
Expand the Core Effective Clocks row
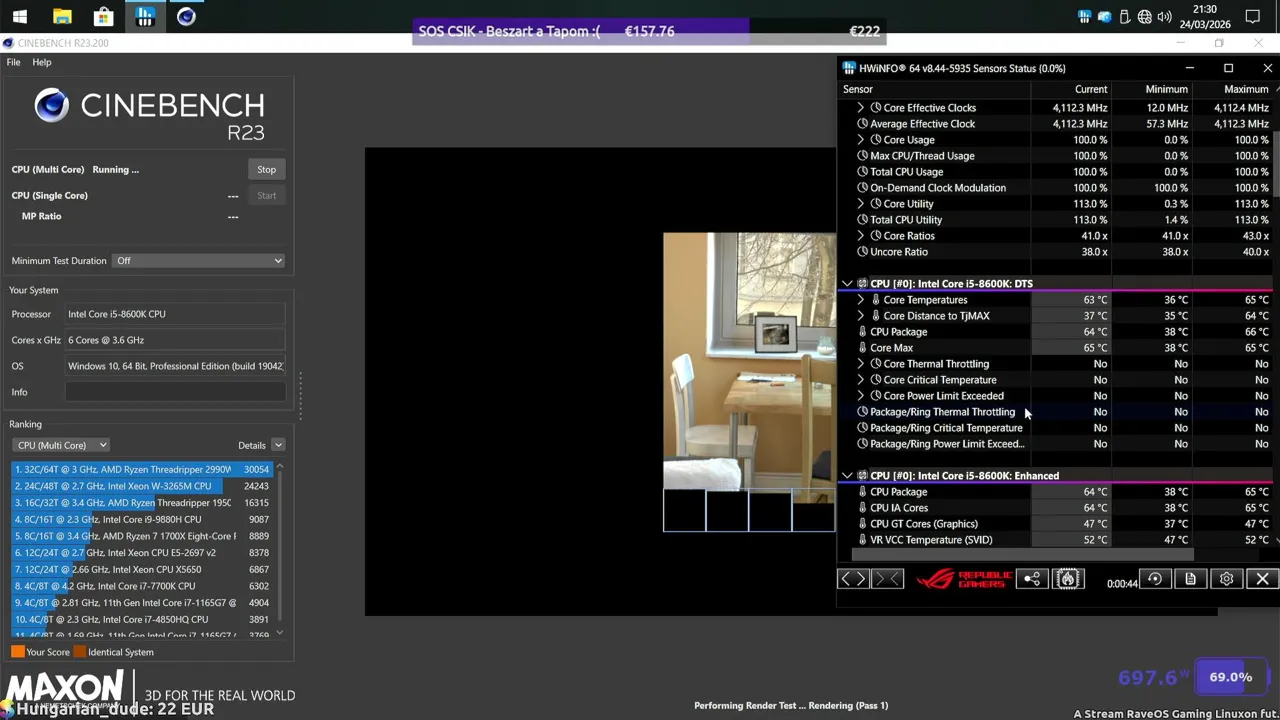click(x=861, y=108)
